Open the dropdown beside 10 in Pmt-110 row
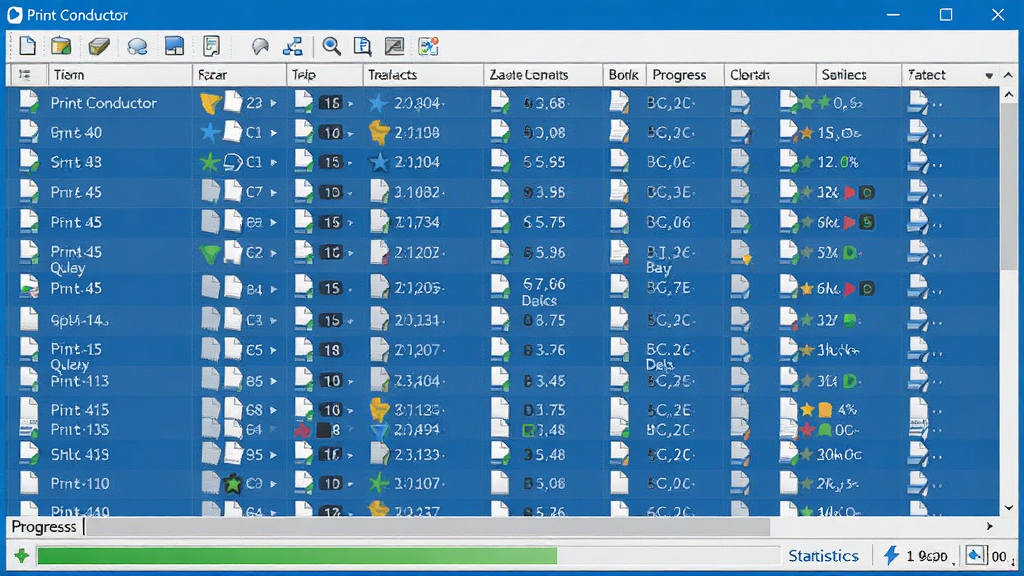Viewport: 1024px width, 576px height. (351, 484)
